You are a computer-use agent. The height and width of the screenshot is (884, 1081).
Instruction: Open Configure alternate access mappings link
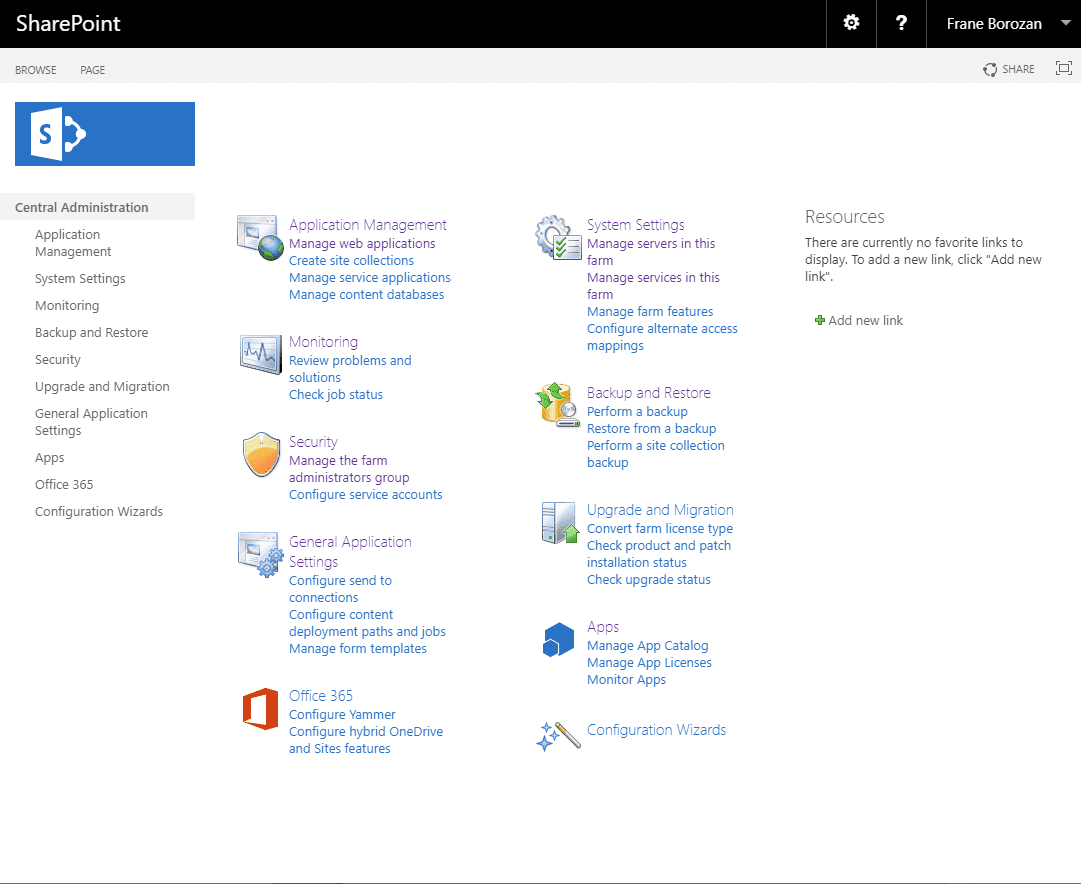[x=662, y=337]
